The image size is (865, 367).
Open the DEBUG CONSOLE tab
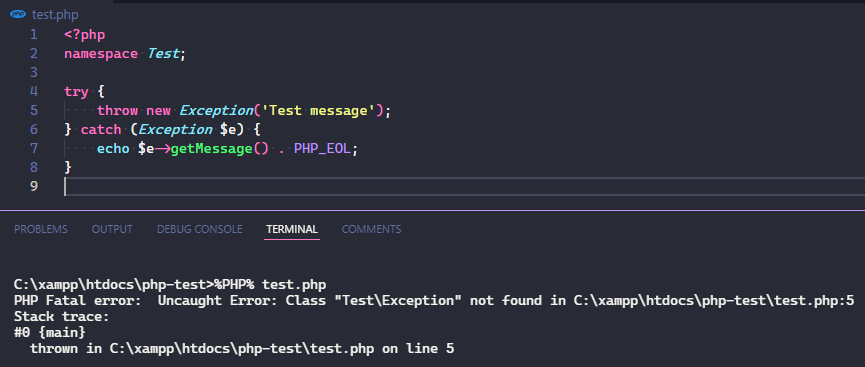click(x=199, y=229)
